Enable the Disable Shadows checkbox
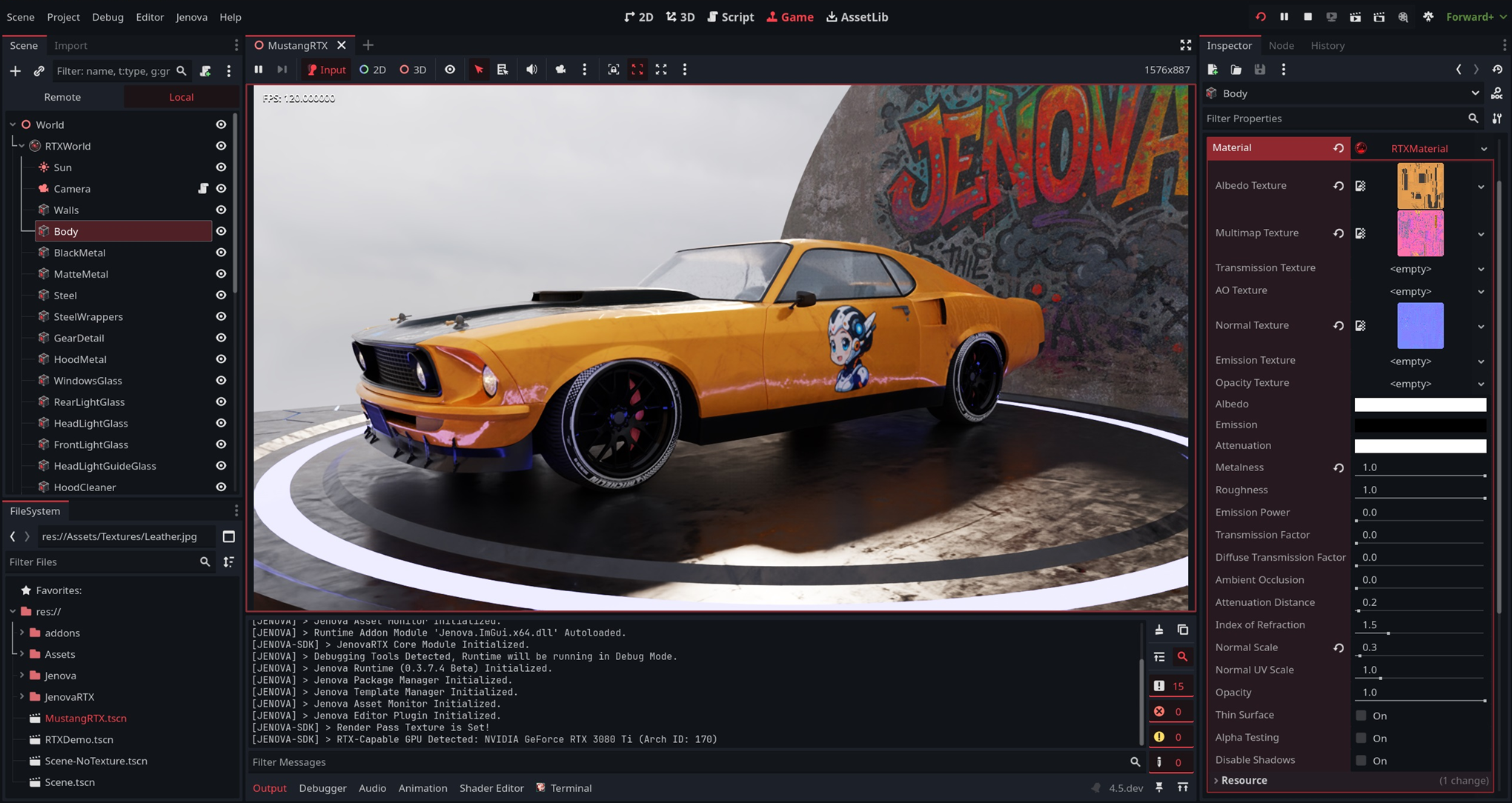The width and height of the screenshot is (1512, 803). tap(1362, 761)
